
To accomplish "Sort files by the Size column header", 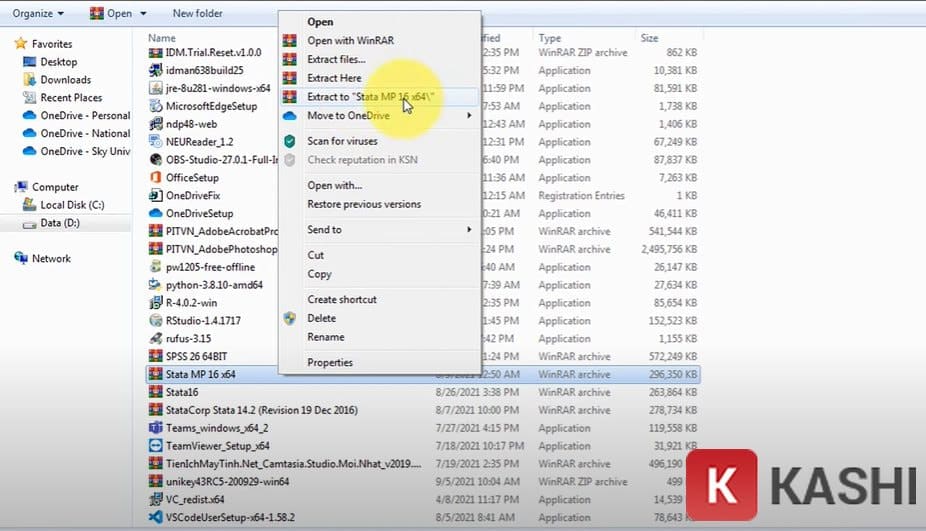I will 649,38.
